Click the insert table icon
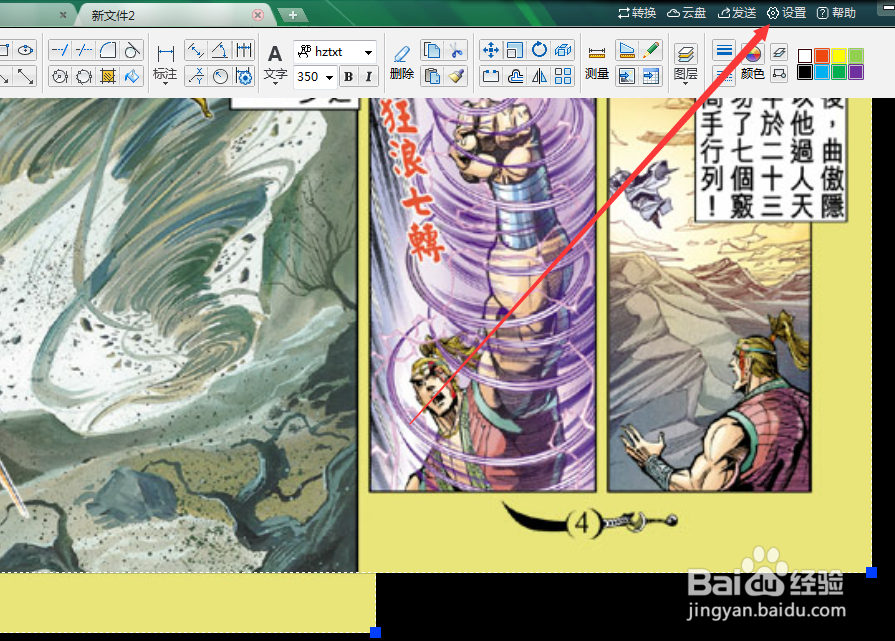This screenshot has width=895, height=641. coord(651,76)
